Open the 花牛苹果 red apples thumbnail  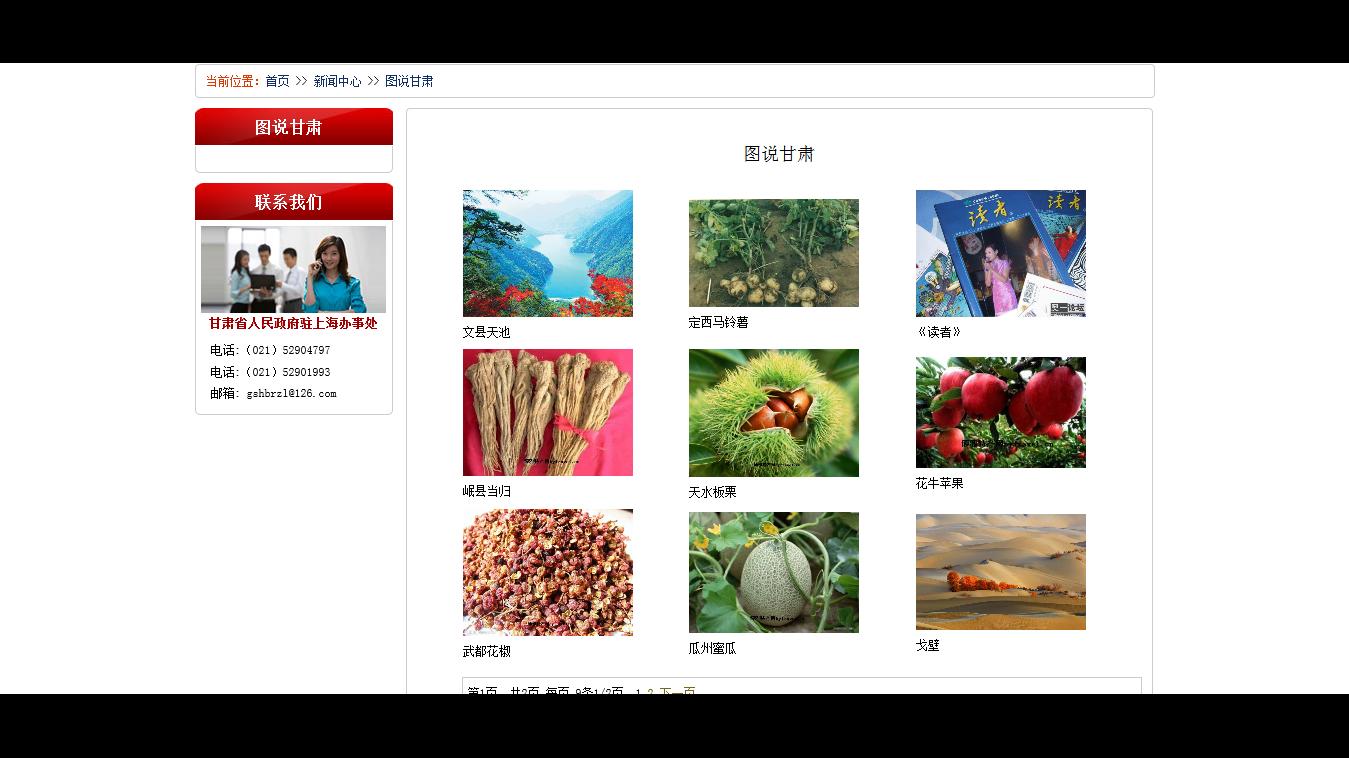click(x=1001, y=412)
